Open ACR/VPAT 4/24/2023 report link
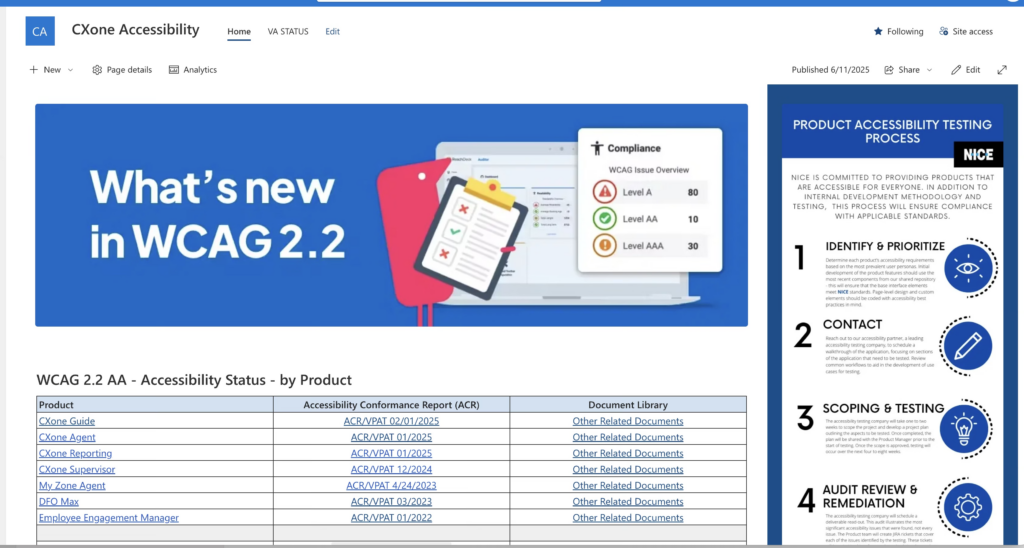This screenshot has height=548, width=1024. [x=391, y=485]
